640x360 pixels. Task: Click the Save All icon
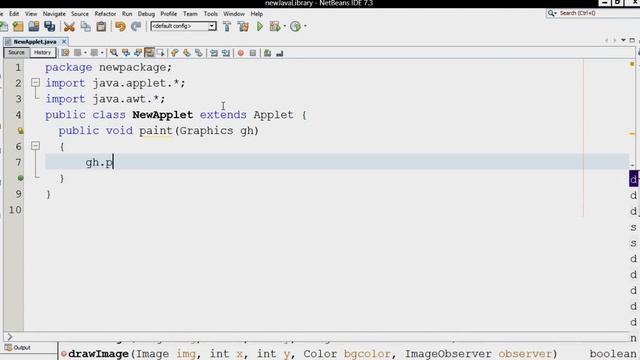pyautogui.click(x=50, y=27)
